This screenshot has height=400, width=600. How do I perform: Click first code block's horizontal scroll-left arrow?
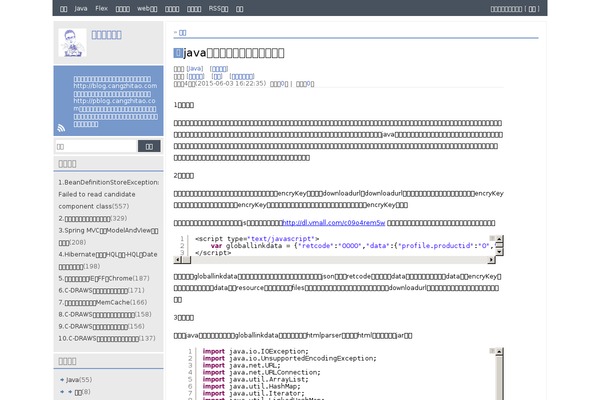point(177,260)
